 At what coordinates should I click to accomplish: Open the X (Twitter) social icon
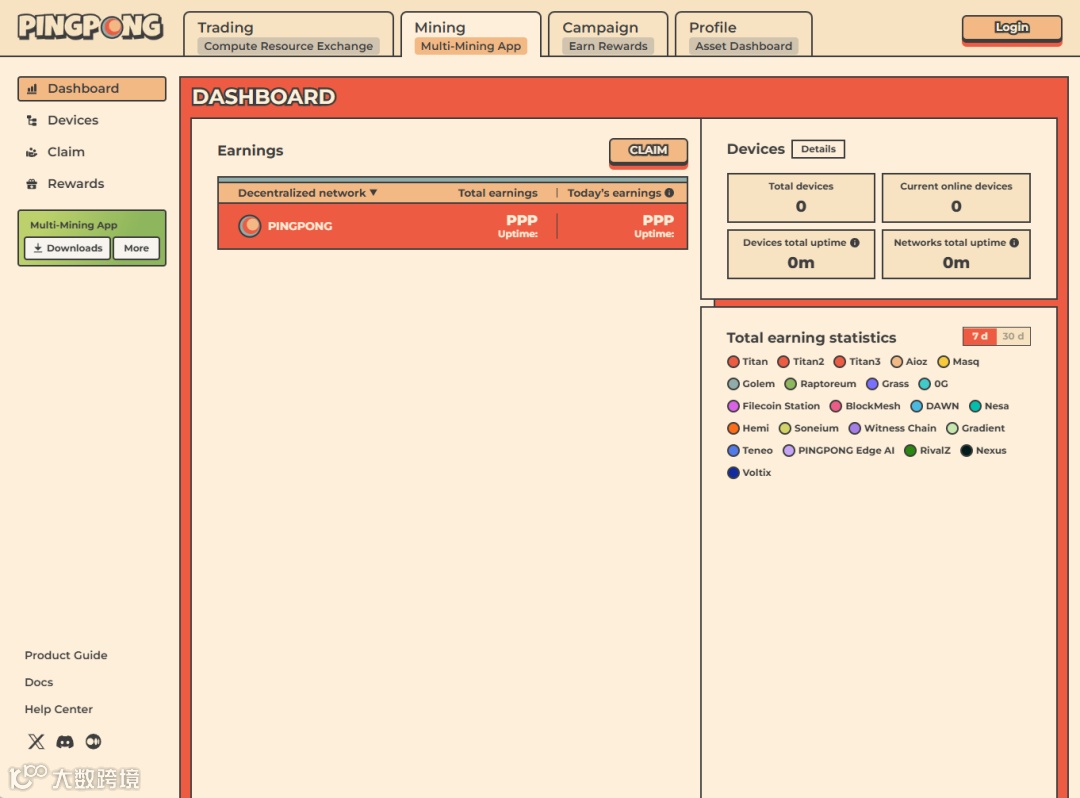point(36,742)
